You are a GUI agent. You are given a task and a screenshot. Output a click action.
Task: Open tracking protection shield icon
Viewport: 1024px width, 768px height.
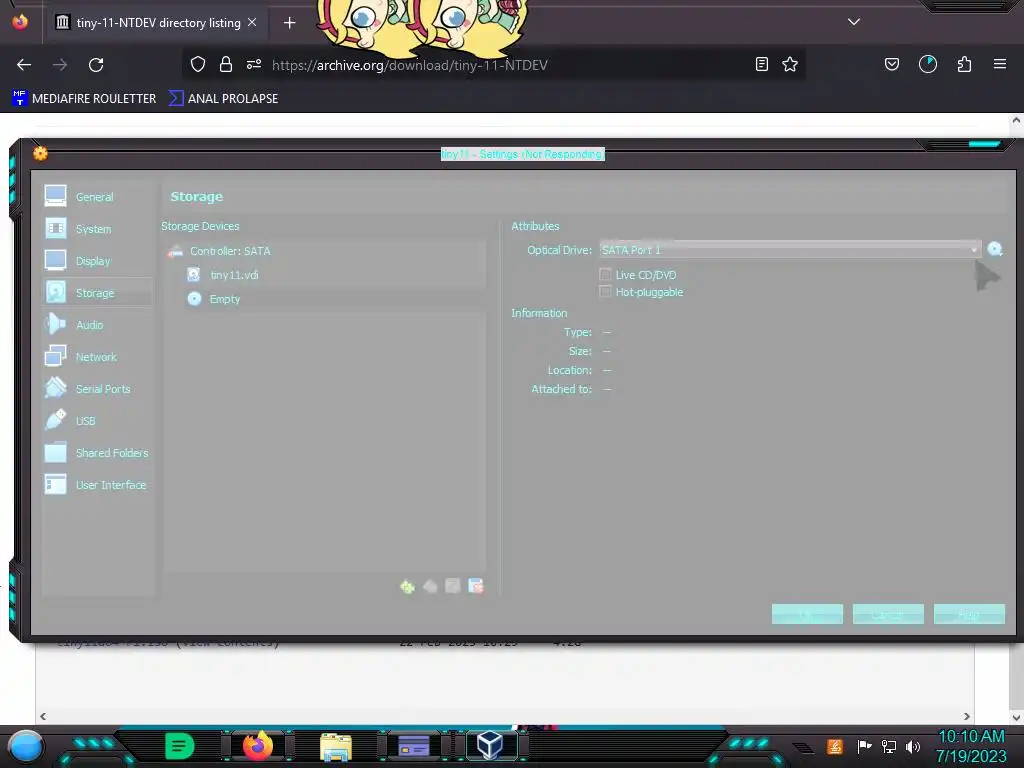pos(198,64)
